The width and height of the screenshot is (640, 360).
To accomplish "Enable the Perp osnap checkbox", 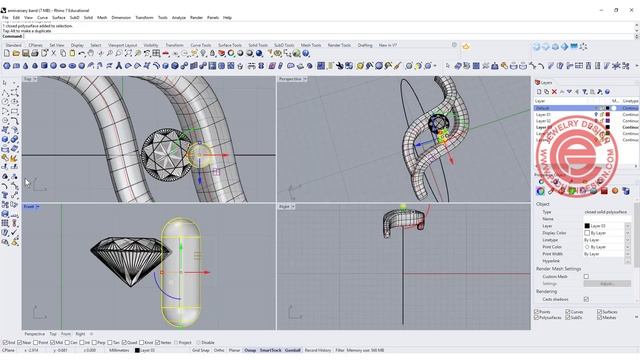I will point(94,343).
